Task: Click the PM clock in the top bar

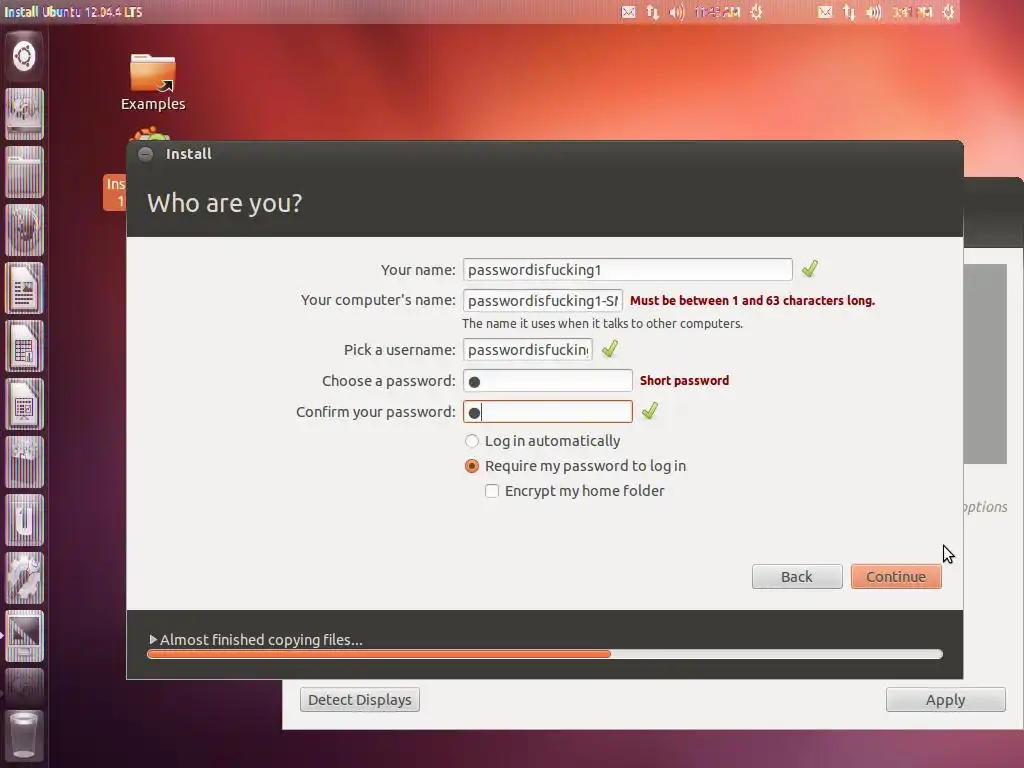Action: pos(912,12)
